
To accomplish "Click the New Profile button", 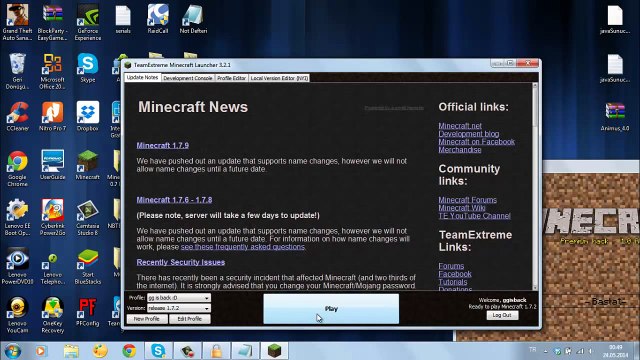I will [x=147, y=319].
